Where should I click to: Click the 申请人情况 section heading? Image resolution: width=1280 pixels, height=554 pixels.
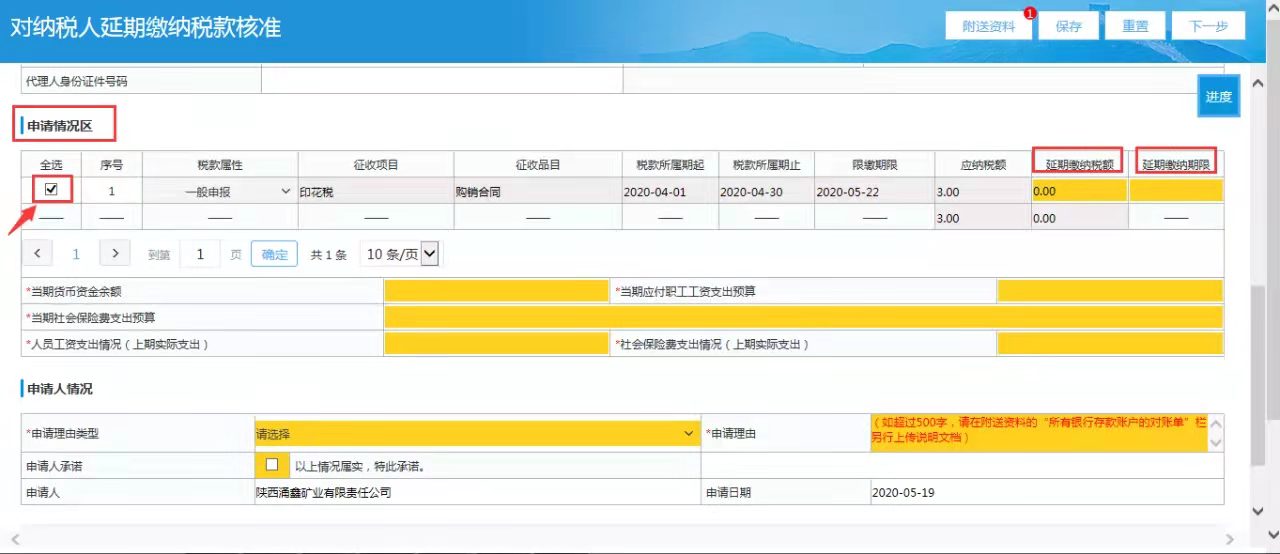[59, 388]
